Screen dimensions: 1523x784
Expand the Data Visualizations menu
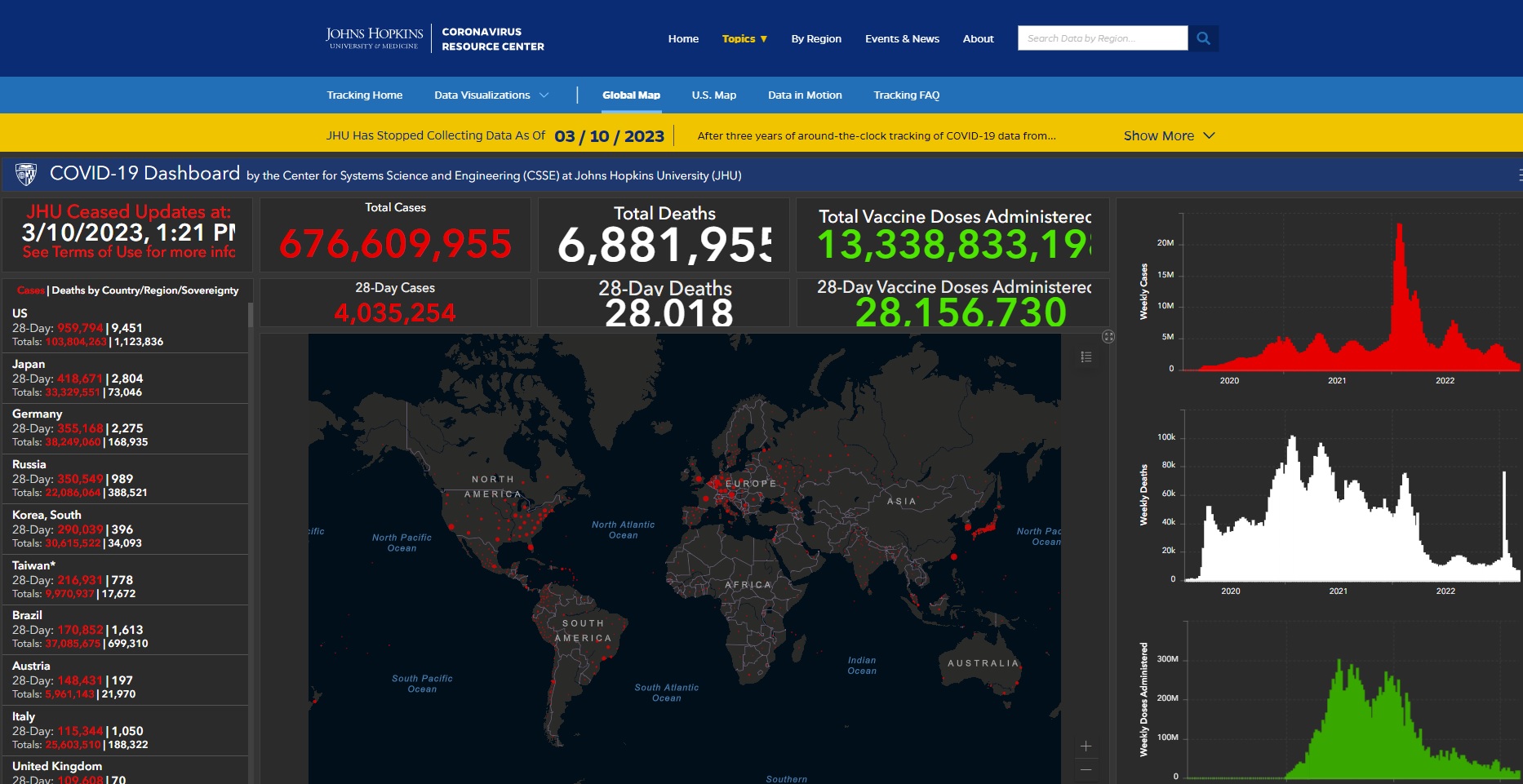pyautogui.click(x=491, y=95)
